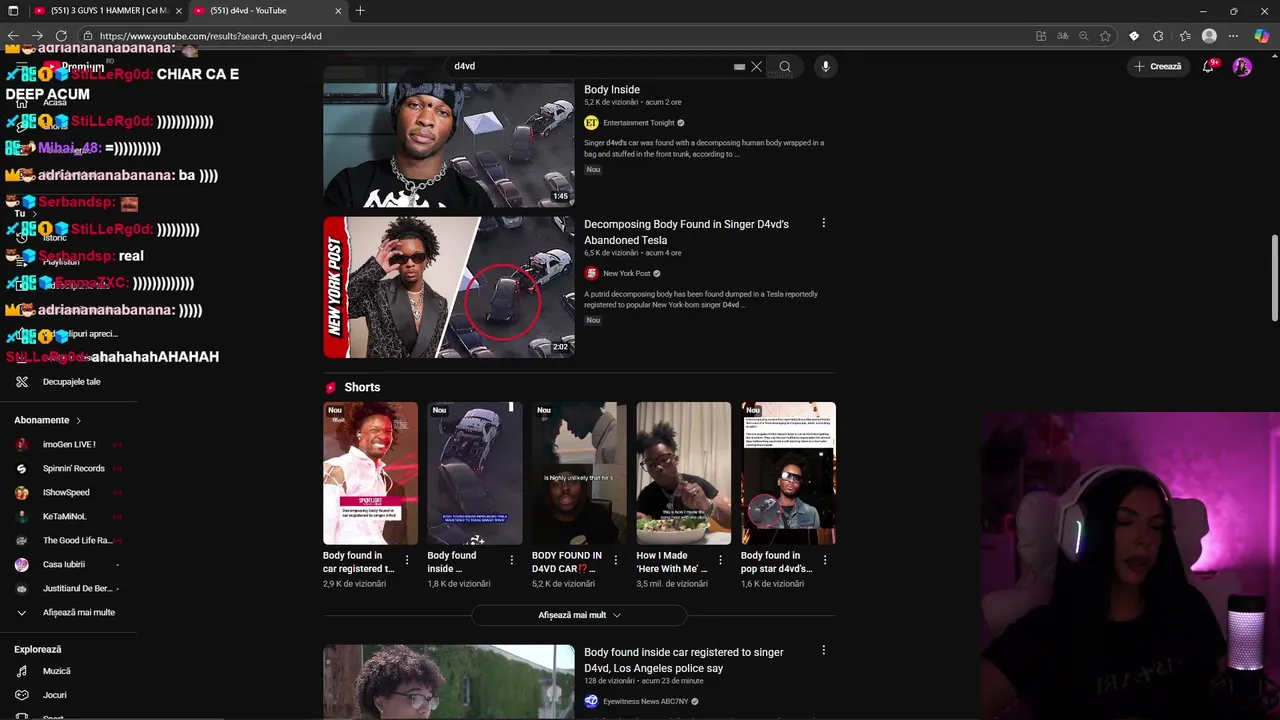Image resolution: width=1280 pixels, height=720 pixels.
Task: Open options for ABC7NY Body found video
Action: pos(823,651)
